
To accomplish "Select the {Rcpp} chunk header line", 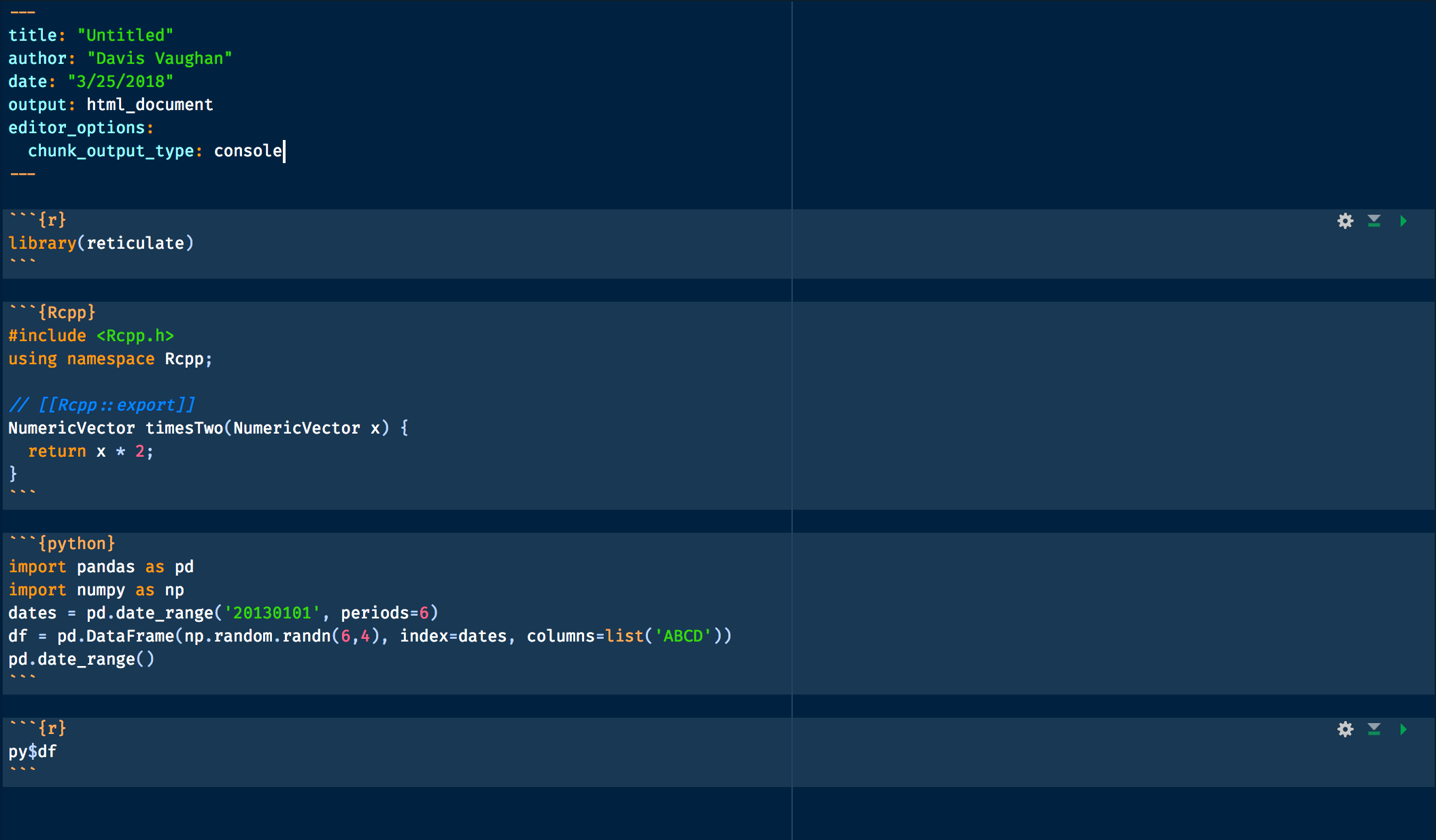I will (x=52, y=312).
